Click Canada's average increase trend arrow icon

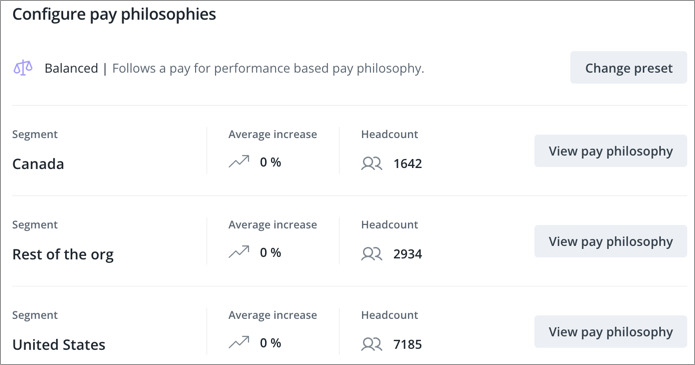(x=239, y=162)
